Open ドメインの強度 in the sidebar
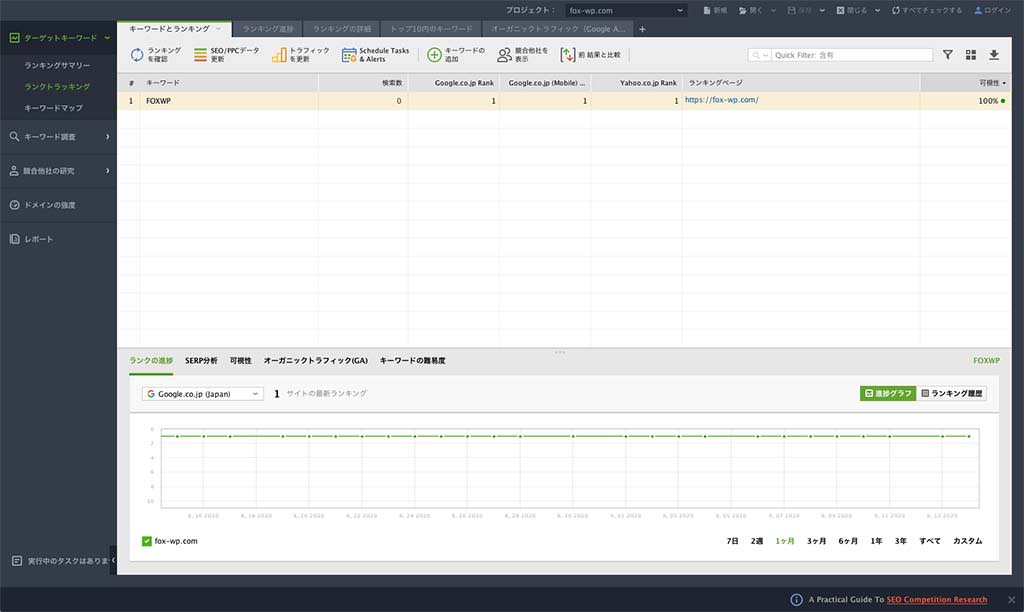 50,205
